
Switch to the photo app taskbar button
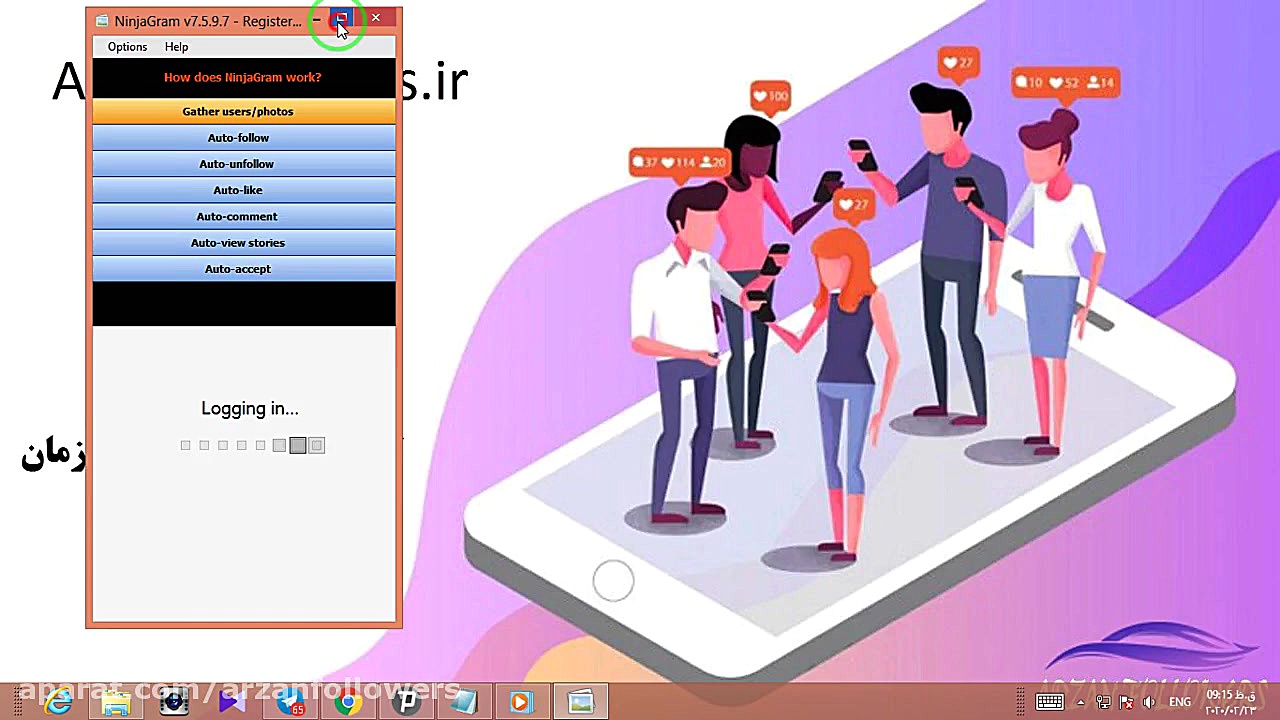[581, 702]
